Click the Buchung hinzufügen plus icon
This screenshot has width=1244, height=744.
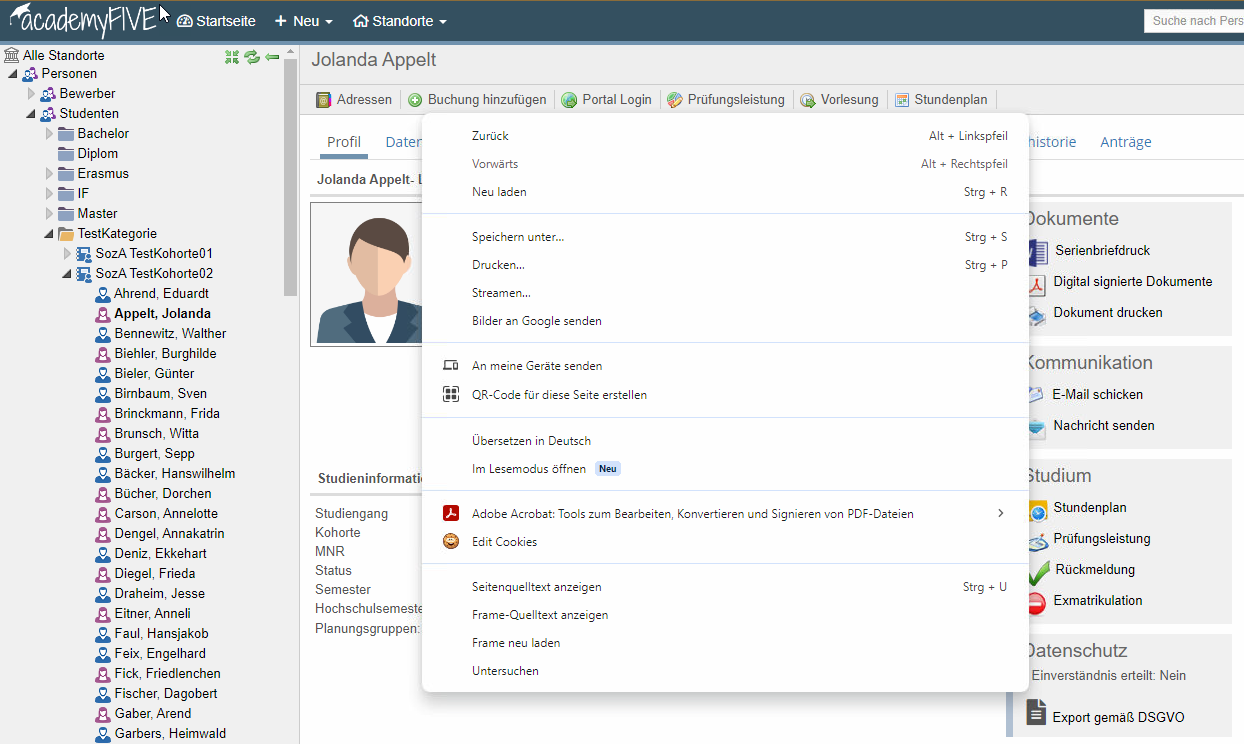(415, 100)
